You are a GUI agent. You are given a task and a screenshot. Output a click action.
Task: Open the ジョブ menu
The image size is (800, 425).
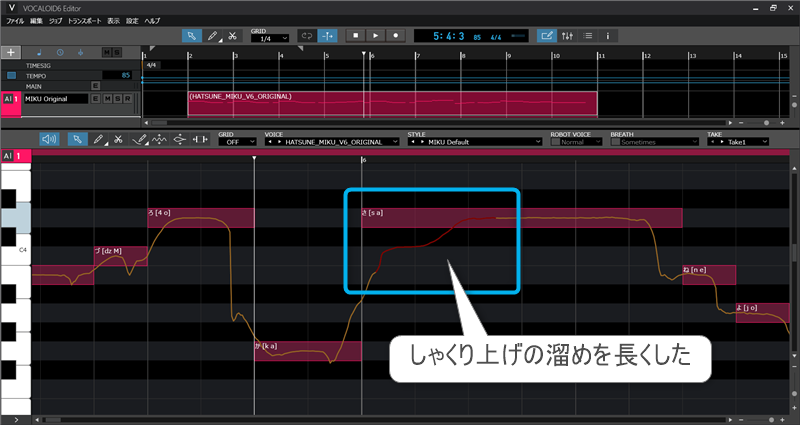[55, 21]
